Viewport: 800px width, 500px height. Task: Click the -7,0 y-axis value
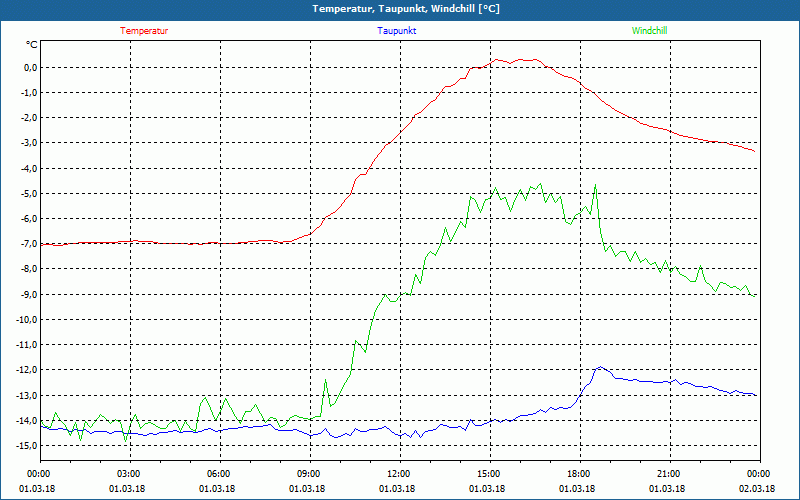pos(29,244)
